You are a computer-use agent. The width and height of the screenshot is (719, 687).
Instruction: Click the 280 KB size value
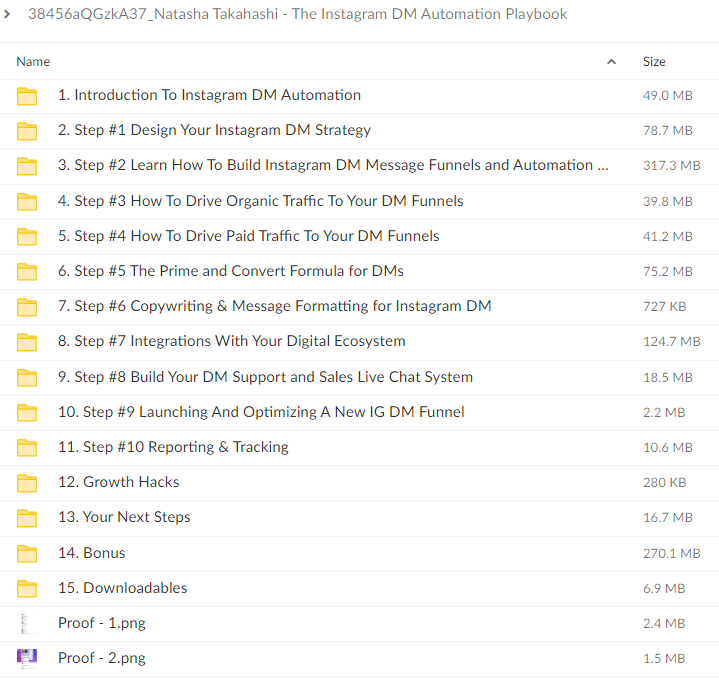pyautogui.click(x=664, y=482)
